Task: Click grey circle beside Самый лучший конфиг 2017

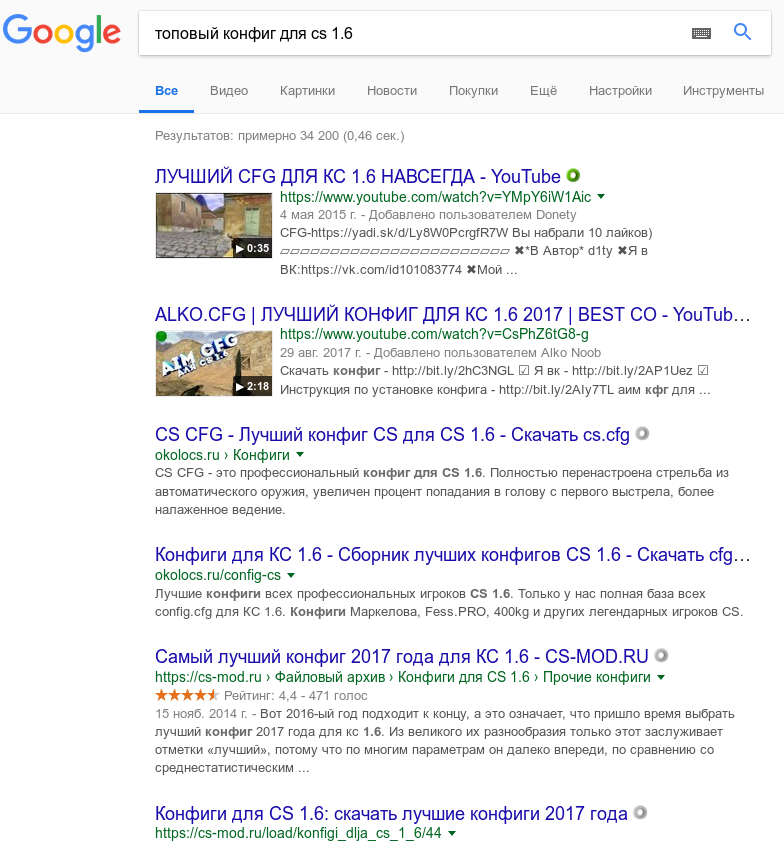Action: (661, 655)
